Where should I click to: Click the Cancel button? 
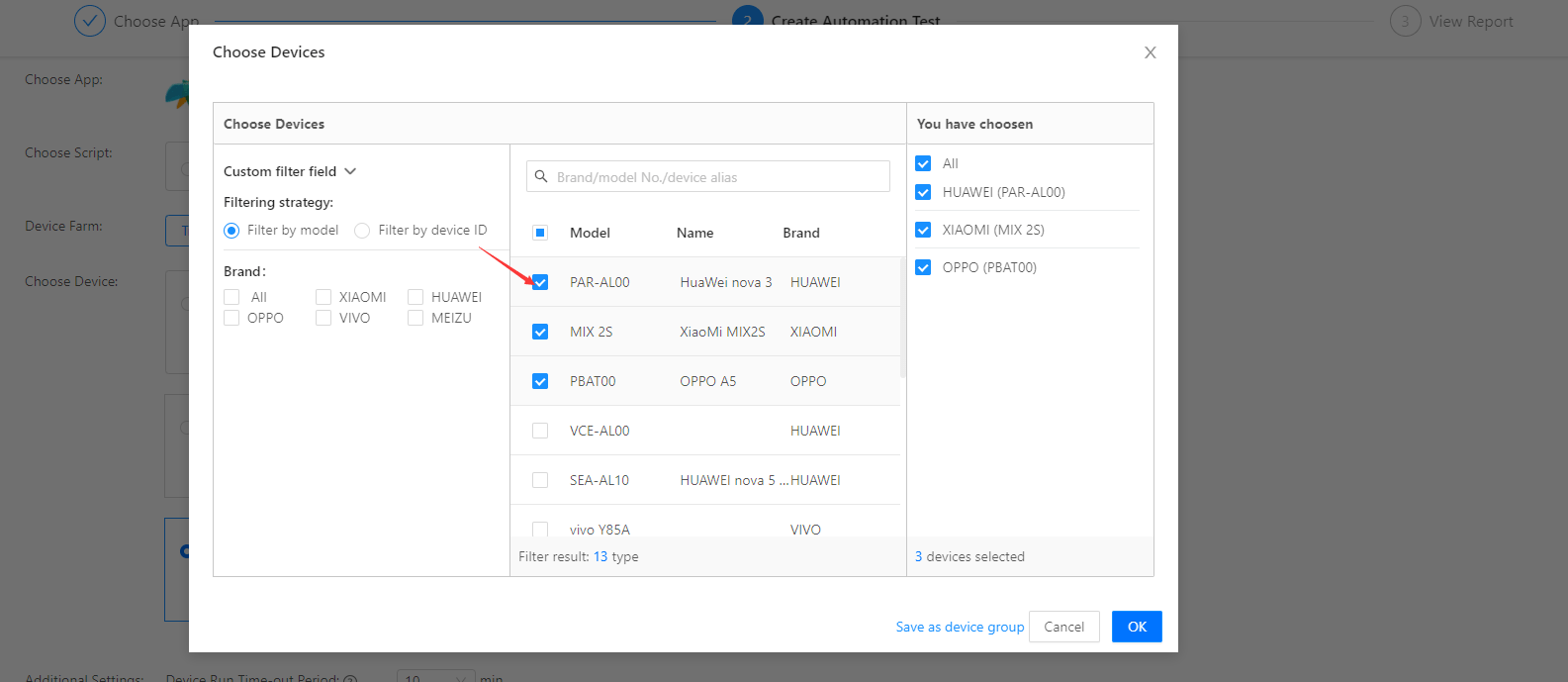click(1064, 627)
